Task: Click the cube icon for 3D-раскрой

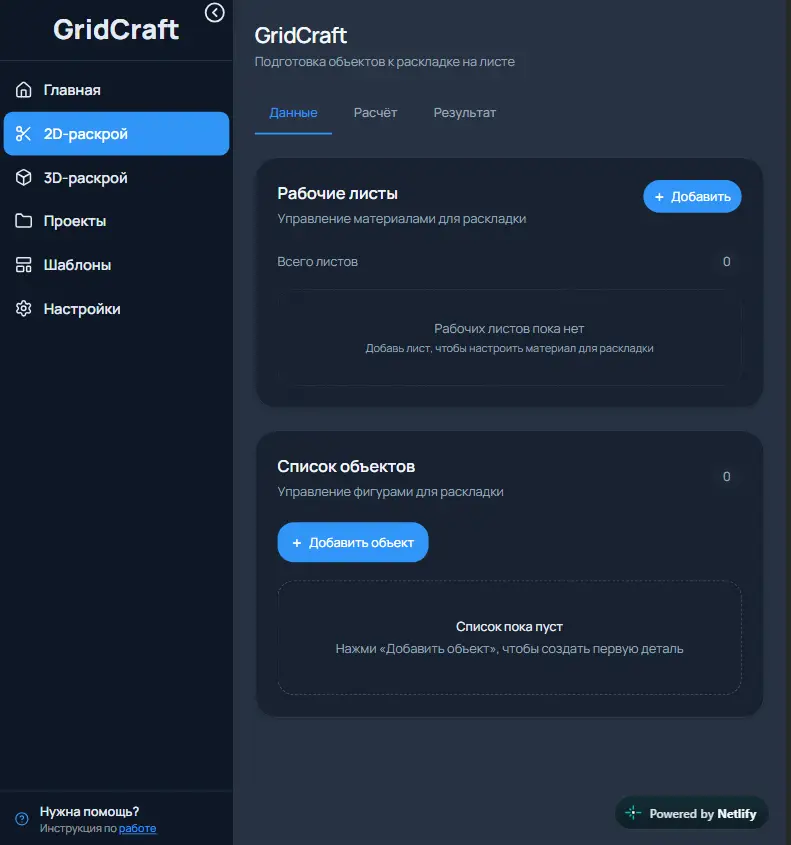Action: (x=23, y=177)
